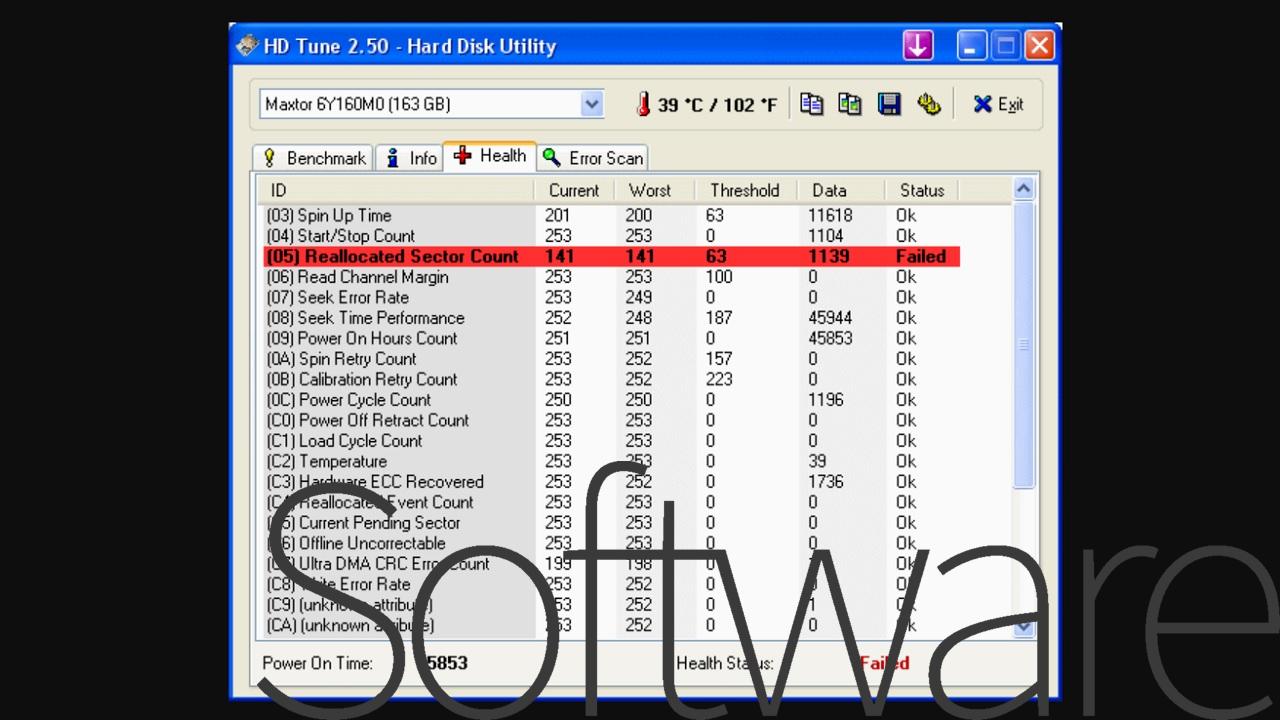Click data value 45853 for Power On Hours
1280x720 pixels.
[x=830, y=338]
